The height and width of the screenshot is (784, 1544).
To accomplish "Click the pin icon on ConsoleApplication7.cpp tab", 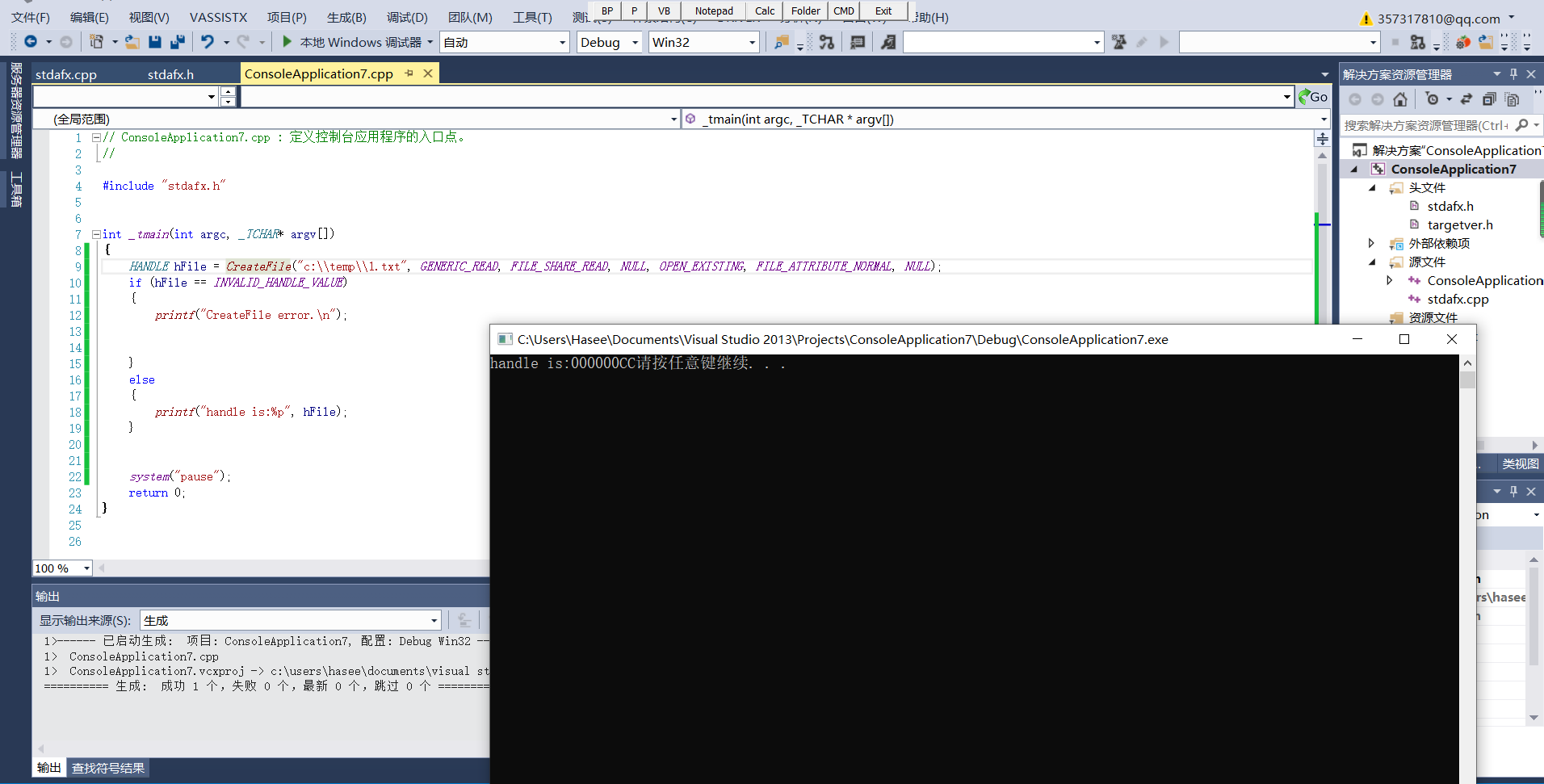I will (x=409, y=73).
